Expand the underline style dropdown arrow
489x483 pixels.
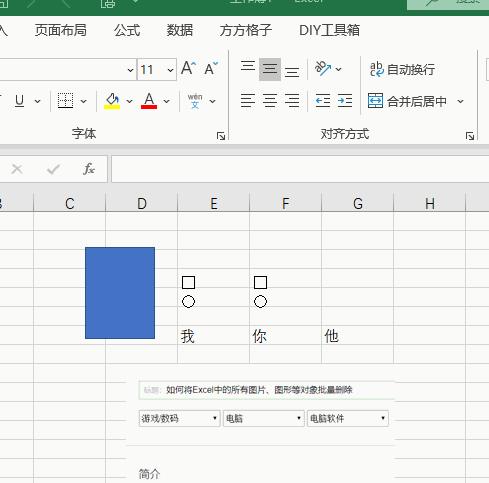pos(38,101)
